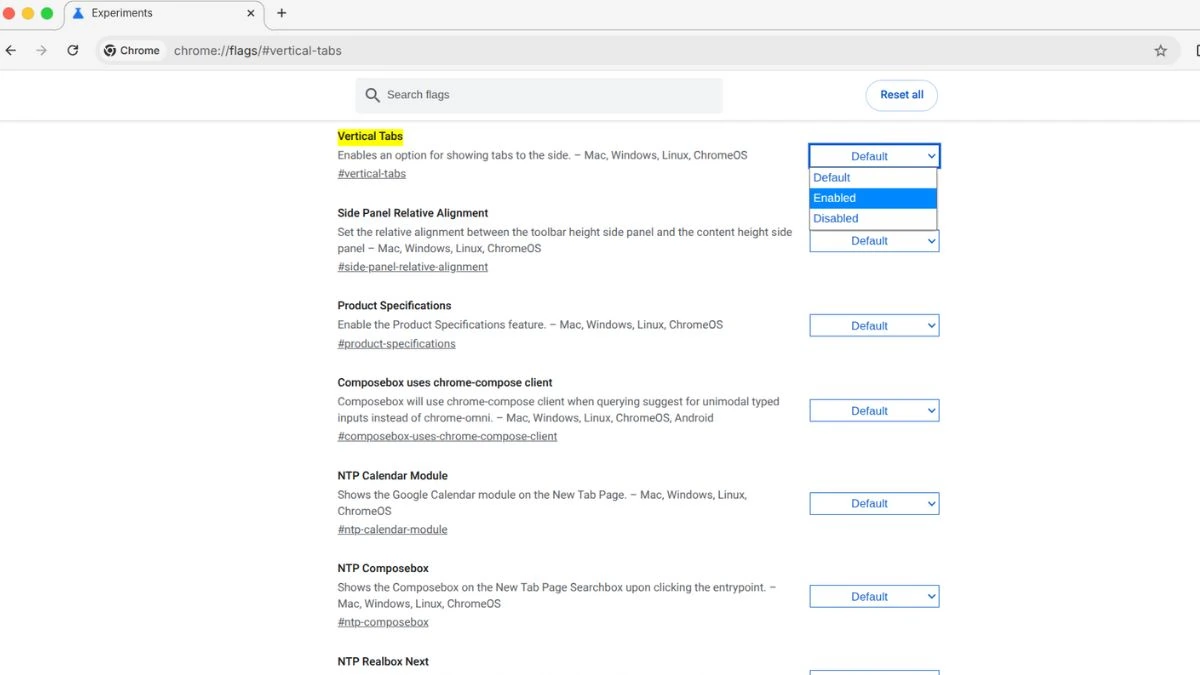Click the back navigation arrow
1200x675 pixels.
10,50
